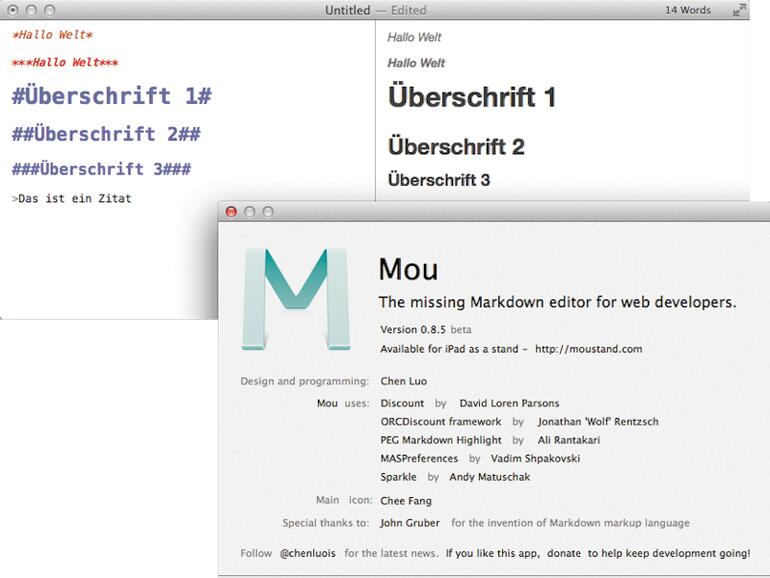Open Andy Matuschak link
This screenshot has height=578, width=770.
(x=489, y=477)
